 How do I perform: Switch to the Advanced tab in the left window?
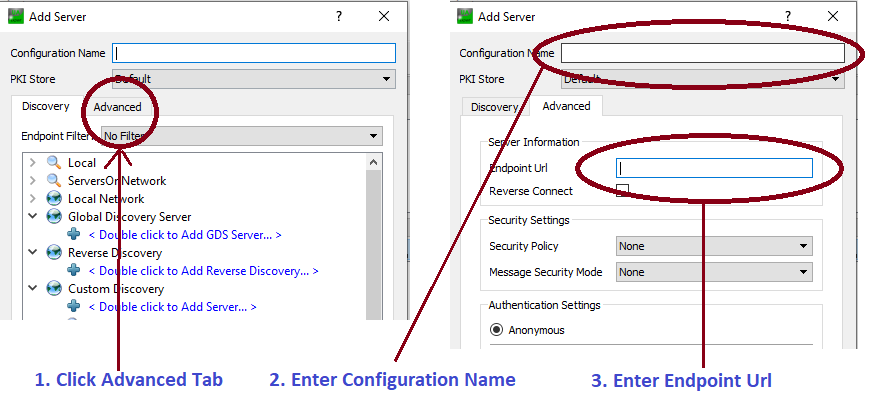tap(117, 107)
